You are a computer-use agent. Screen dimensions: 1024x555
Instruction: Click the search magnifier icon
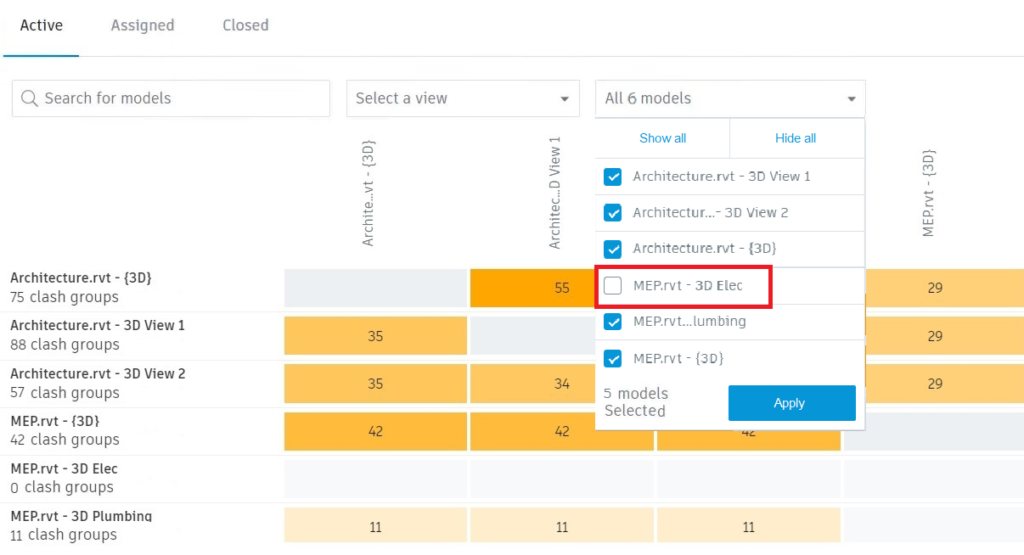pos(29,99)
